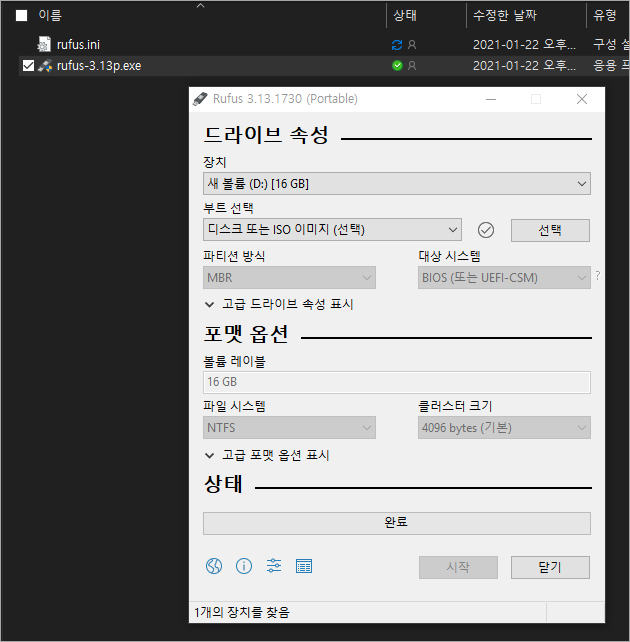This screenshot has width=630, height=642.
Task: Click the 구성 설정 type cell for rufus.ini
Action: click(x=611, y=45)
